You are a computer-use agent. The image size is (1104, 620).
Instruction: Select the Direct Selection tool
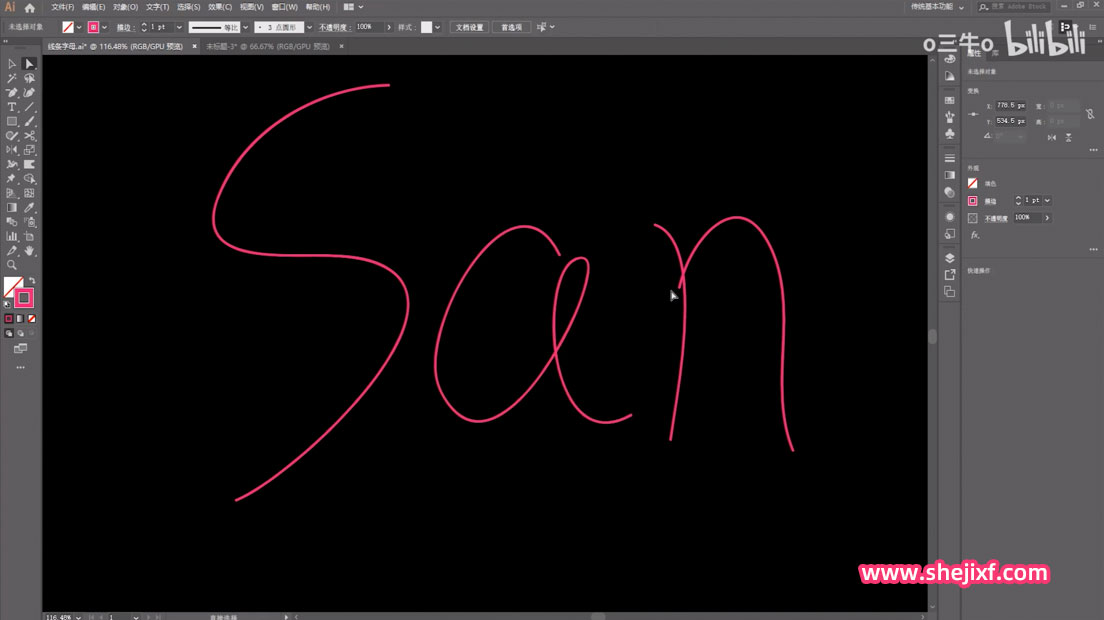point(29,64)
